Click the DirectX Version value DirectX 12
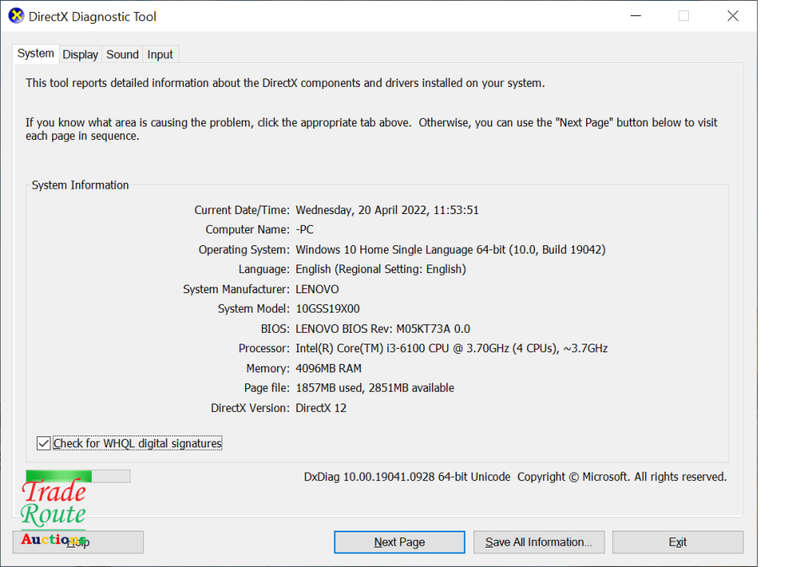 pyautogui.click(x=321, y=408)
